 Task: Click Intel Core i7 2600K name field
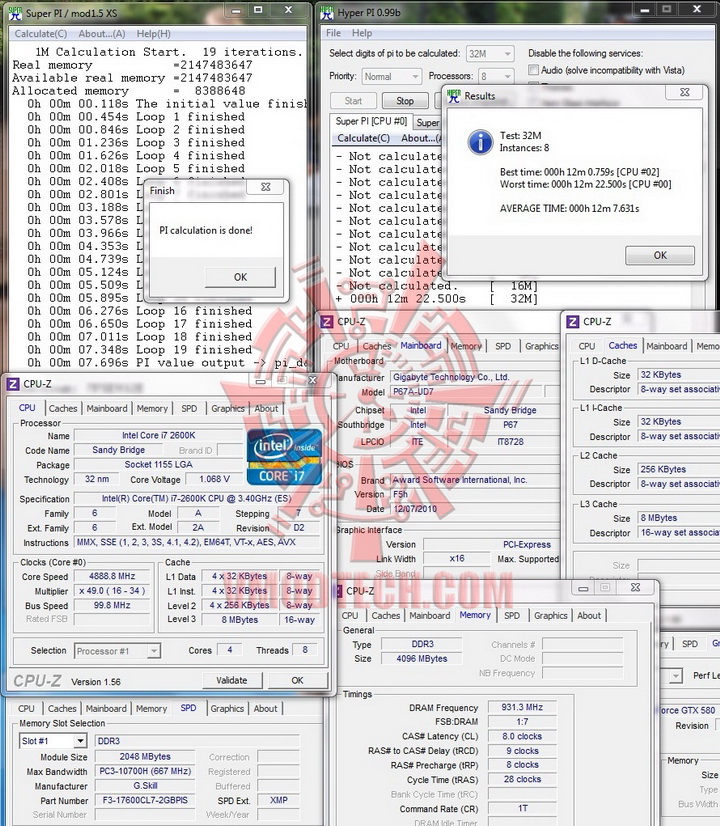click(x=159, y=435)
